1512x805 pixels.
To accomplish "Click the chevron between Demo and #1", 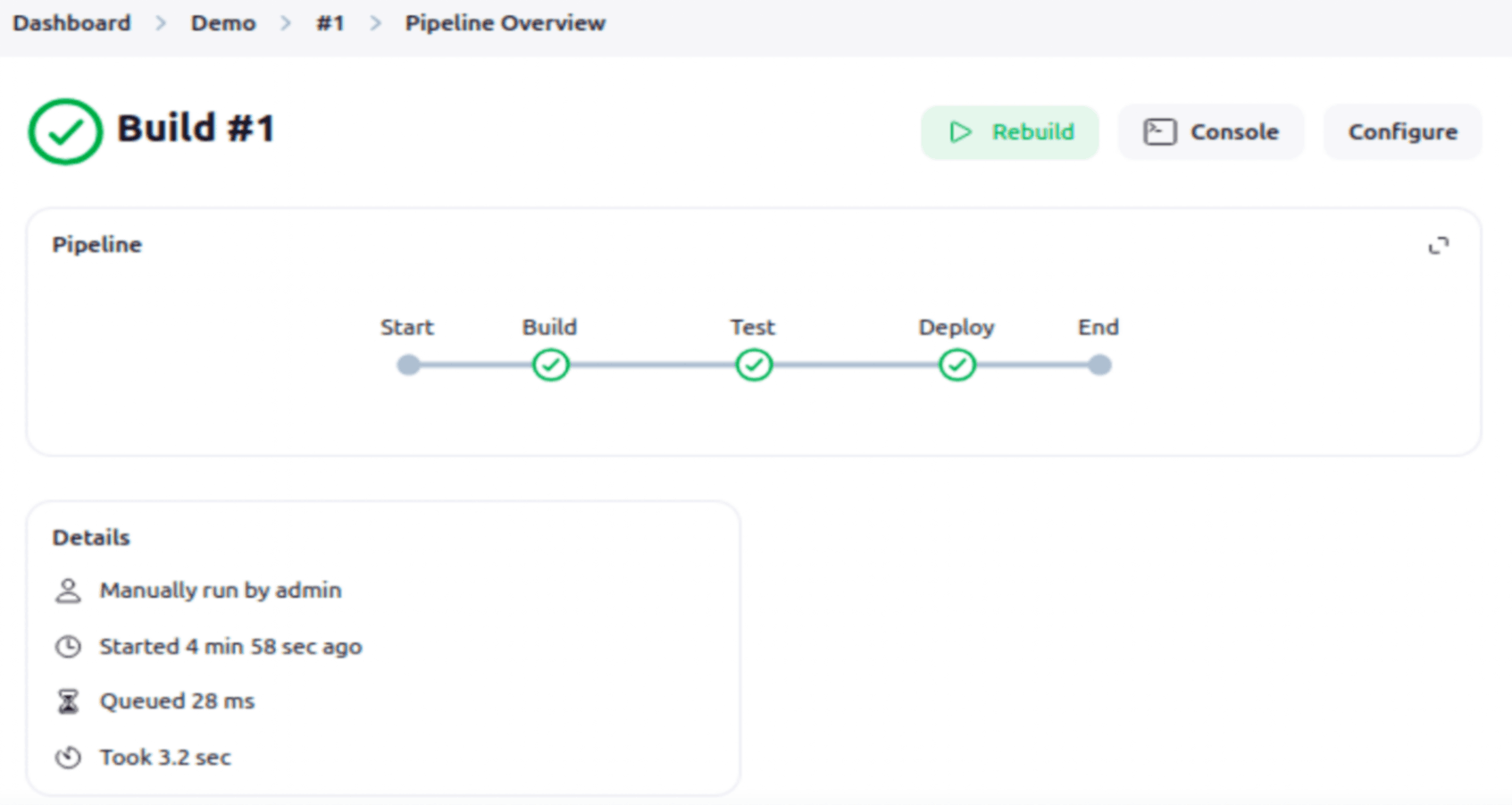I will [288, 23].
